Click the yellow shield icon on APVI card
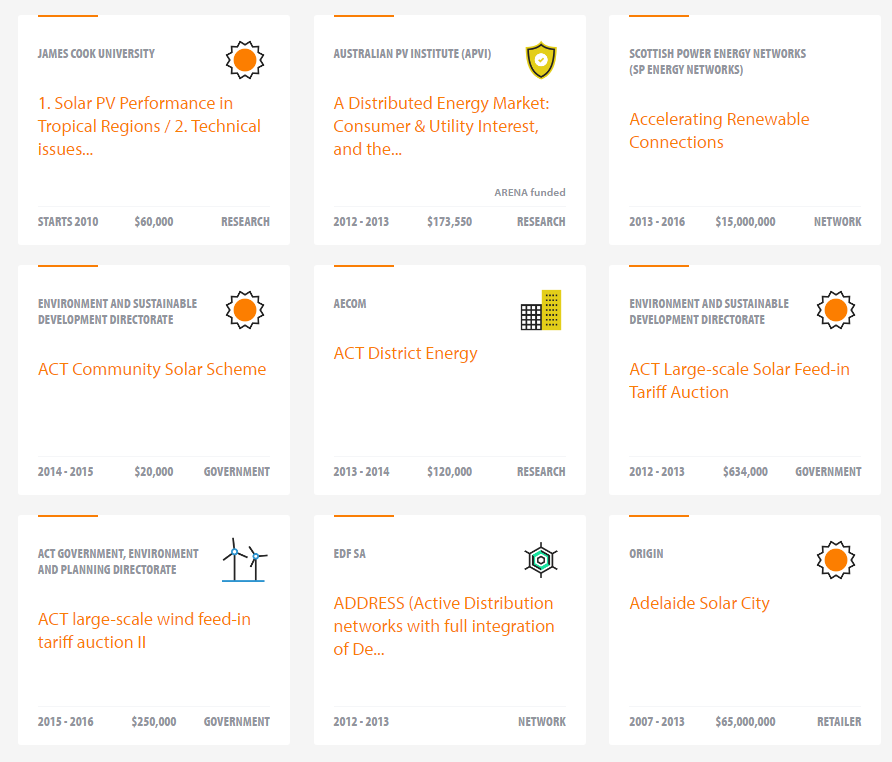 [540, 60]
